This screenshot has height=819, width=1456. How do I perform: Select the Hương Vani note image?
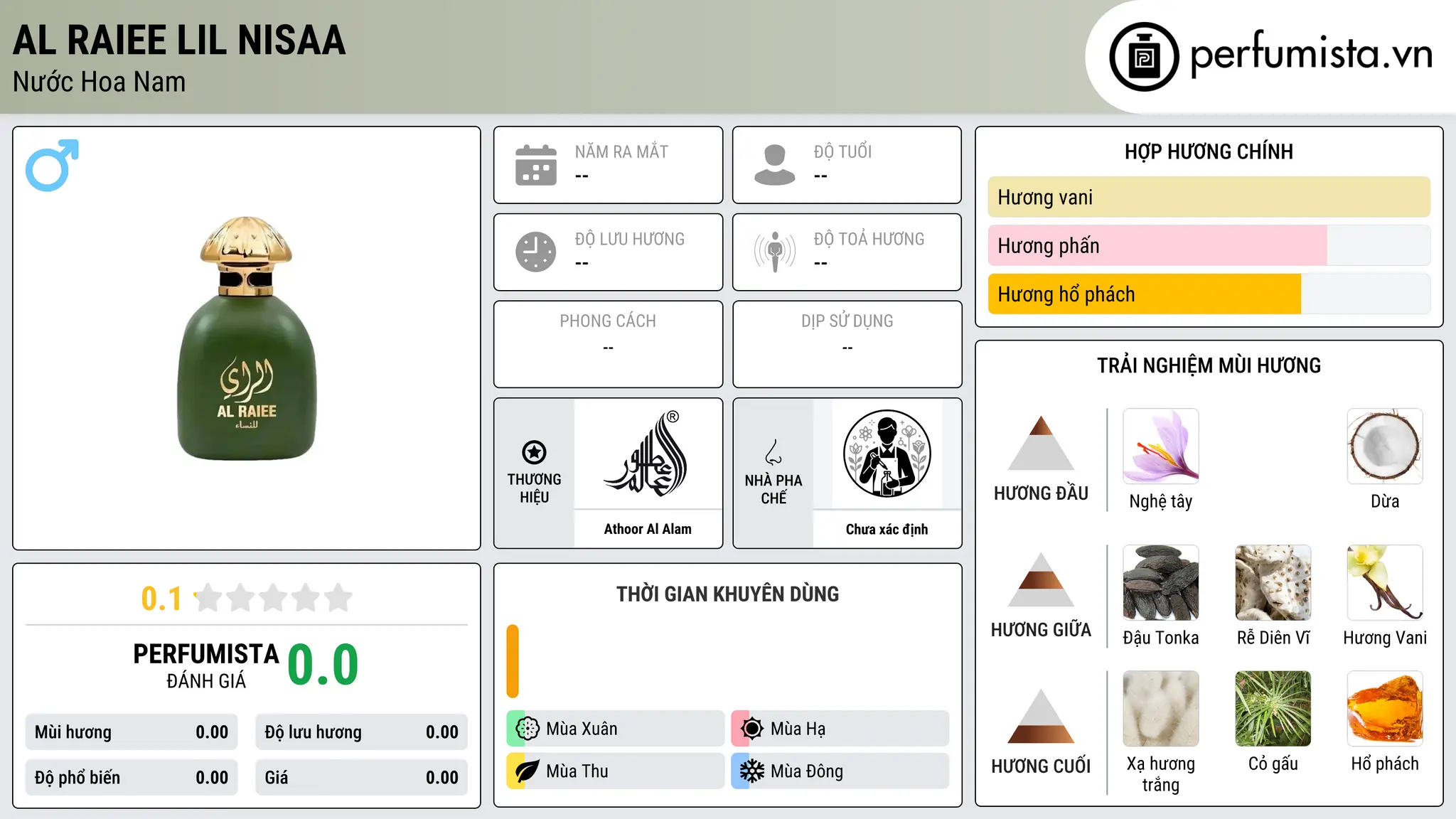(1385, 583)
